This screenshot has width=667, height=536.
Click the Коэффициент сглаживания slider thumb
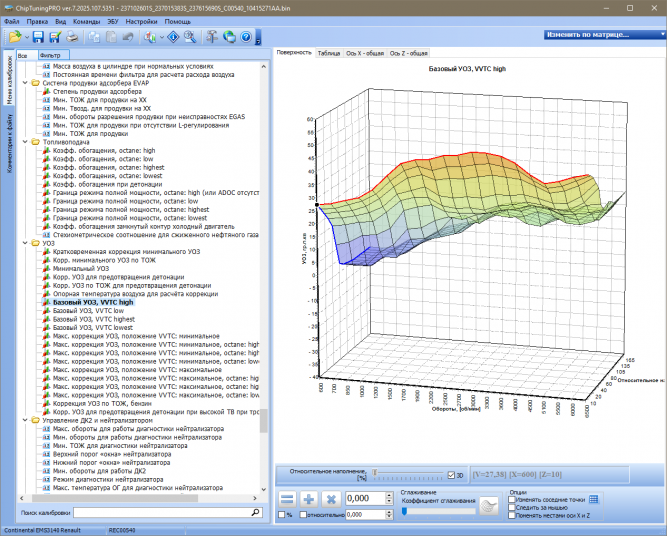(405, 511)
